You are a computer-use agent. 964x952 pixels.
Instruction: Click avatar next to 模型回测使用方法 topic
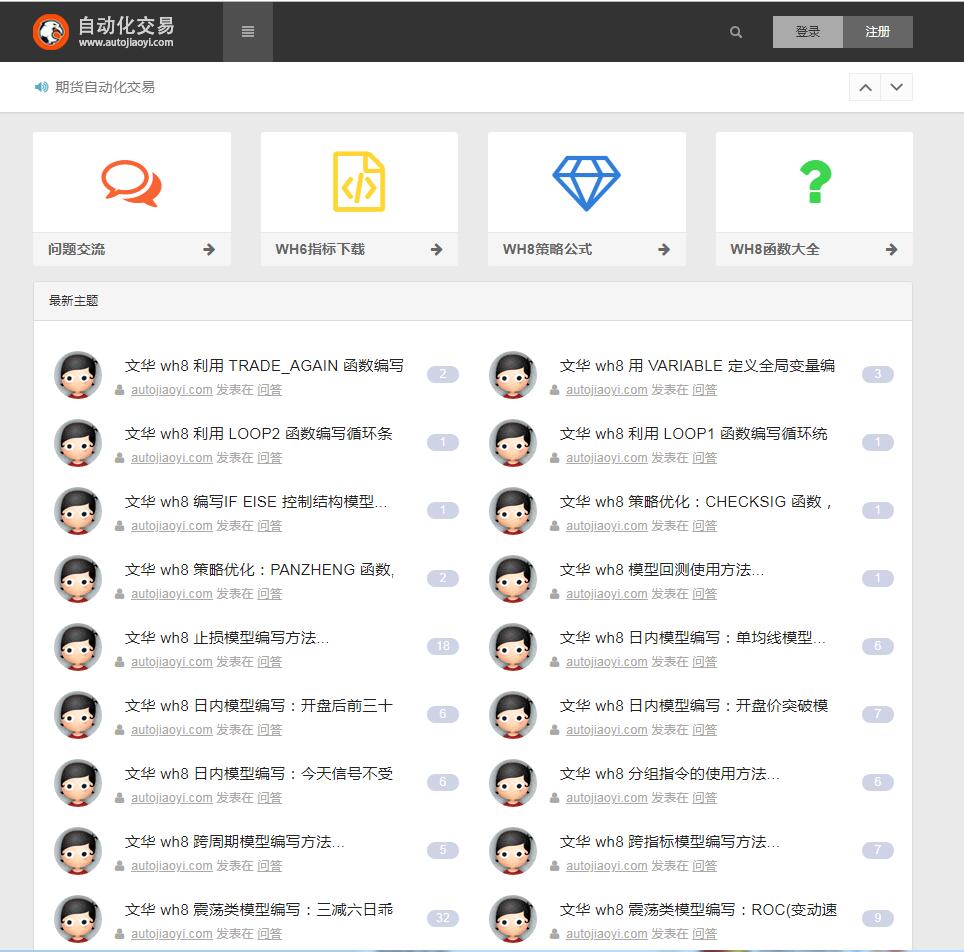tap(513, 579)
